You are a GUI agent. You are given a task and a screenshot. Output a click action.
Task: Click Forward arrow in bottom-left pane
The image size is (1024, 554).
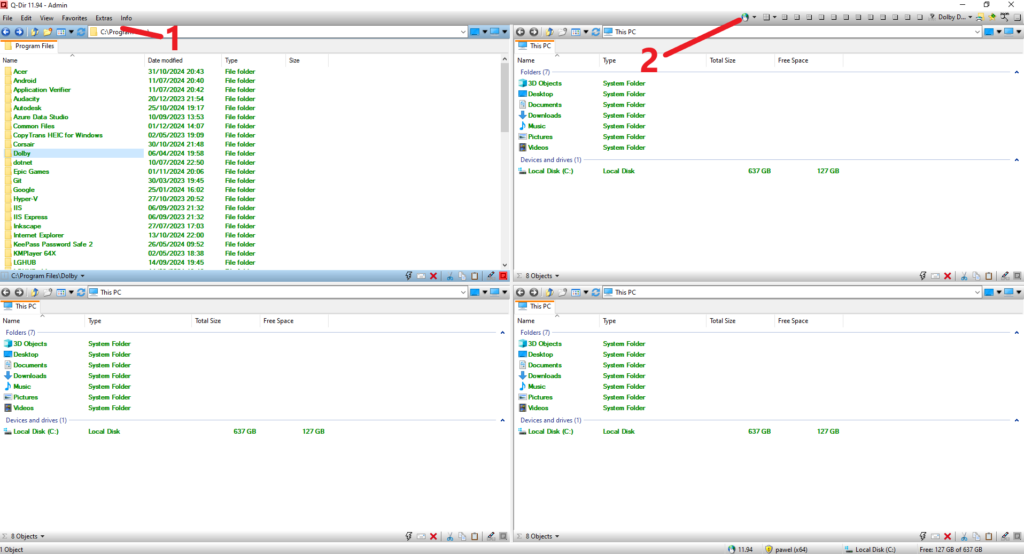pyautogui.click(x=19, y=292)
